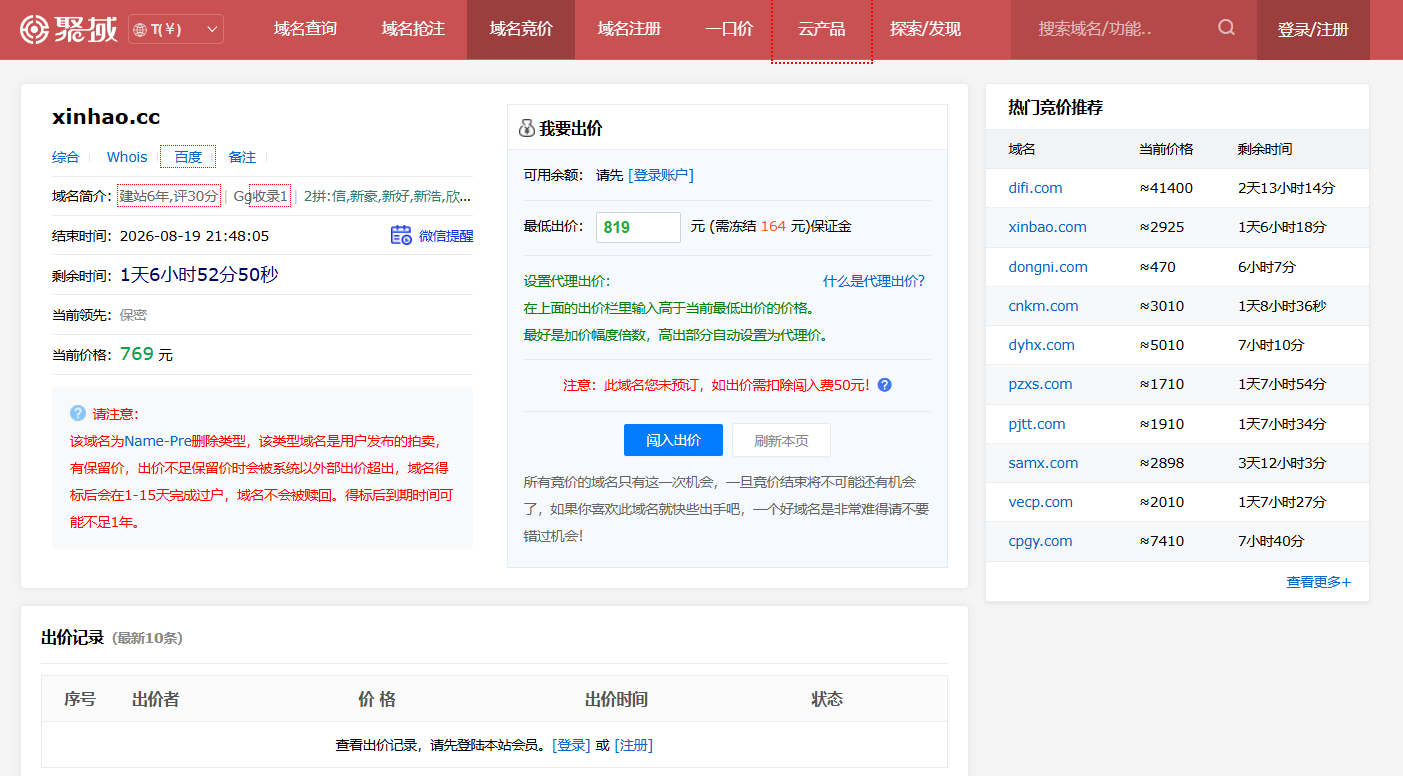This screenshot has width=1403, height=776.
Task: Click the blue help icon beside 闯入费50元
Action: point(884,385)
